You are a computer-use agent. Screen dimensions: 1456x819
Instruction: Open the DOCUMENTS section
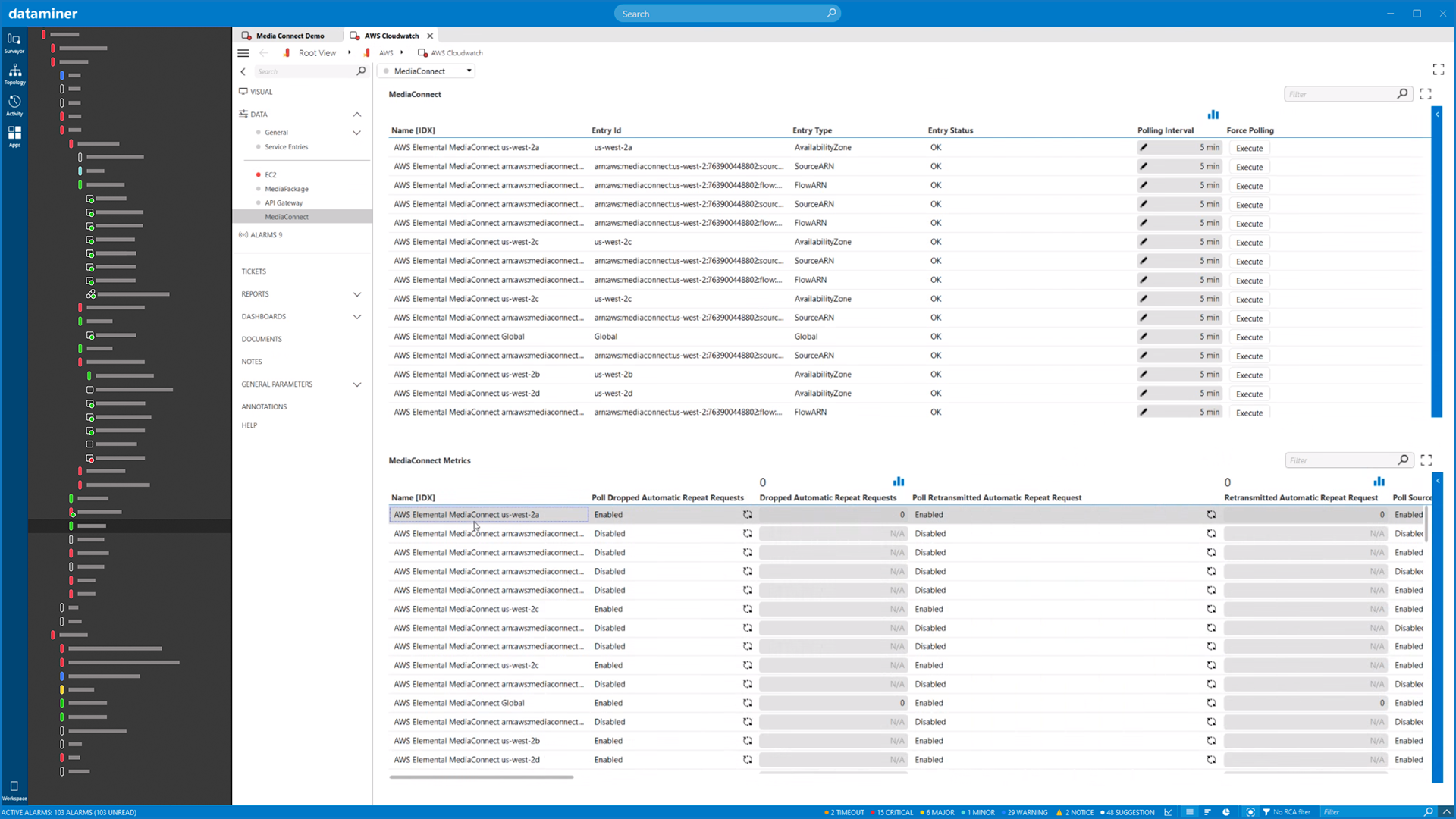262,340
